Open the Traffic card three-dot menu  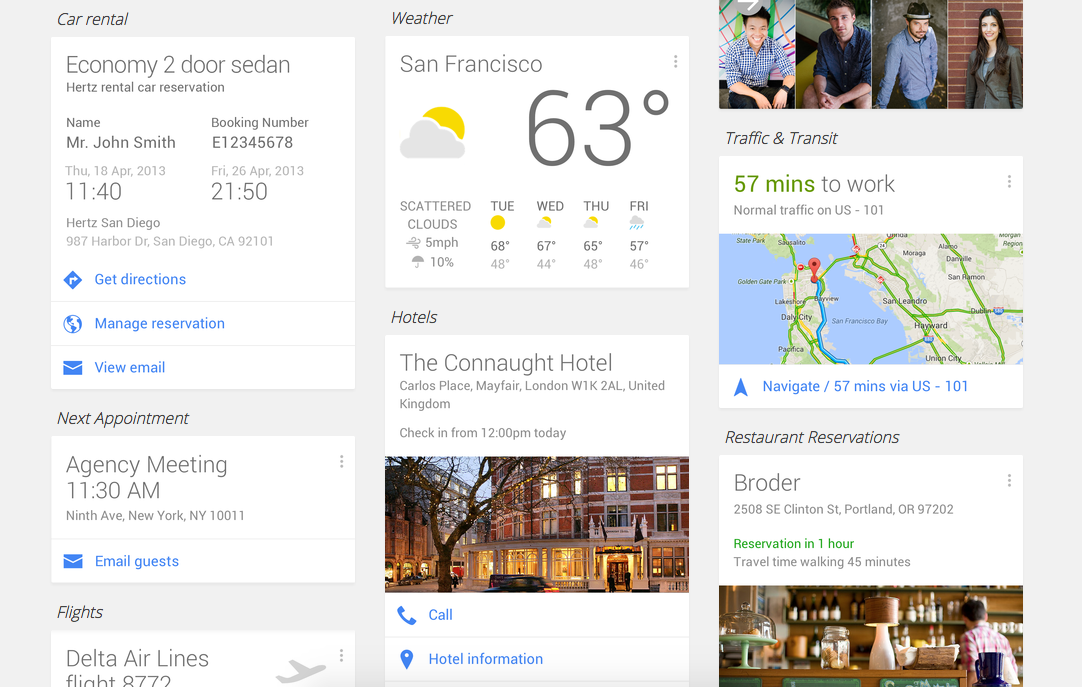point(1009,182)
